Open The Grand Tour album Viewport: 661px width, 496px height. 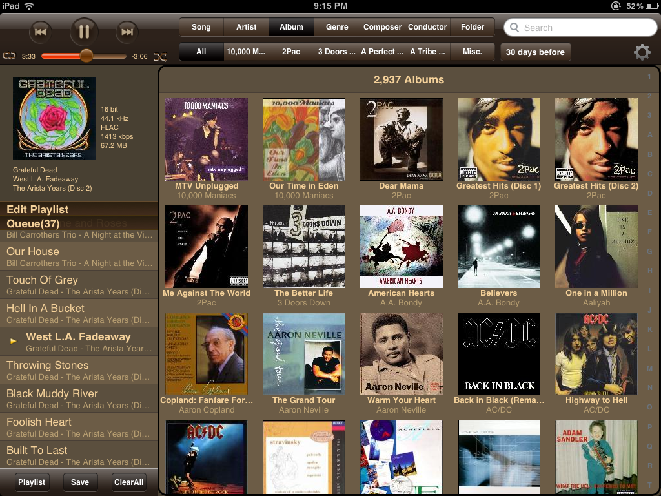[x=304, y=354]
